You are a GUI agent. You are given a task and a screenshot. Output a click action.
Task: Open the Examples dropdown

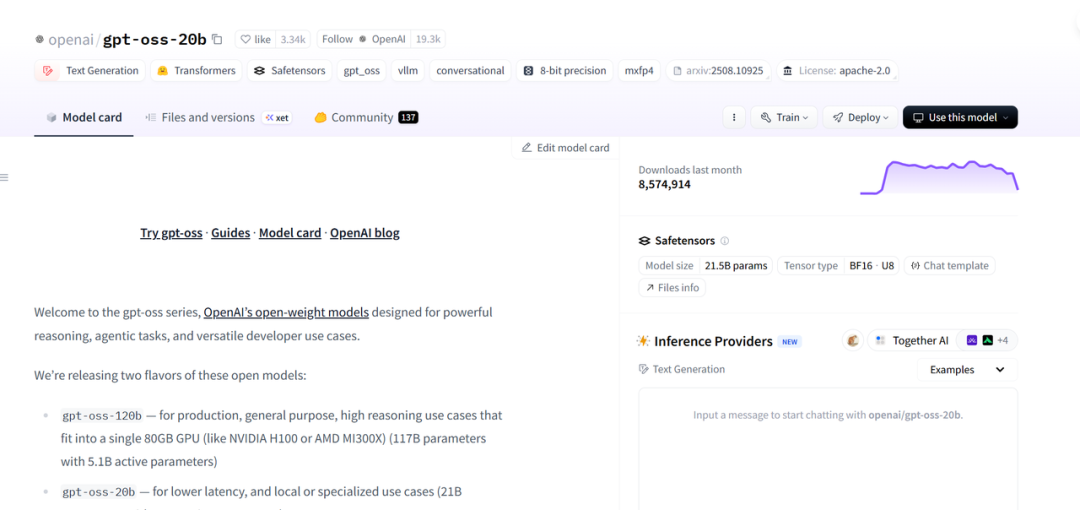[x=967, y=369]
